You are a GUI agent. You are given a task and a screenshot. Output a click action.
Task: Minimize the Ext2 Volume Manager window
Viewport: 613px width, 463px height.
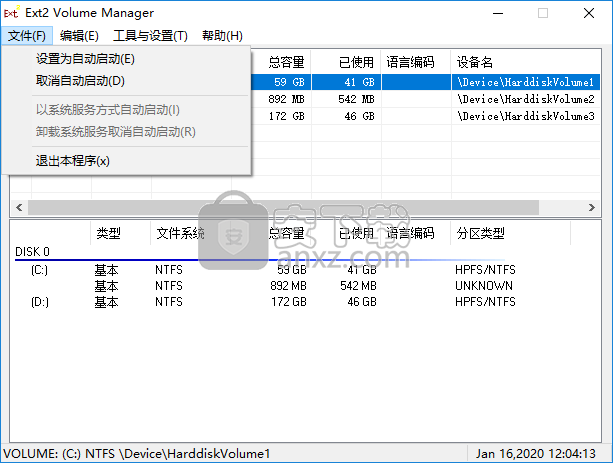click(498, 13)
